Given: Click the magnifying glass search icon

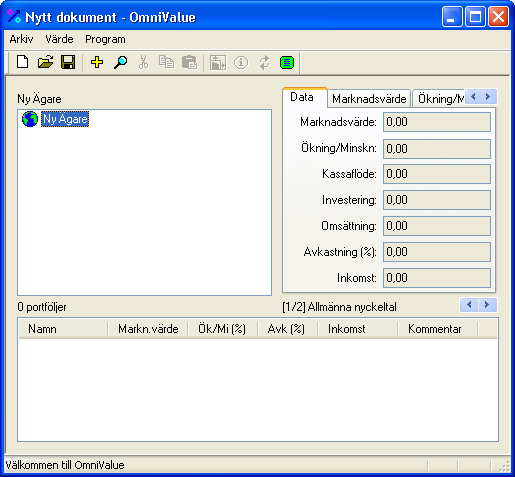Looking at the screenshot, I should point(120,62).
